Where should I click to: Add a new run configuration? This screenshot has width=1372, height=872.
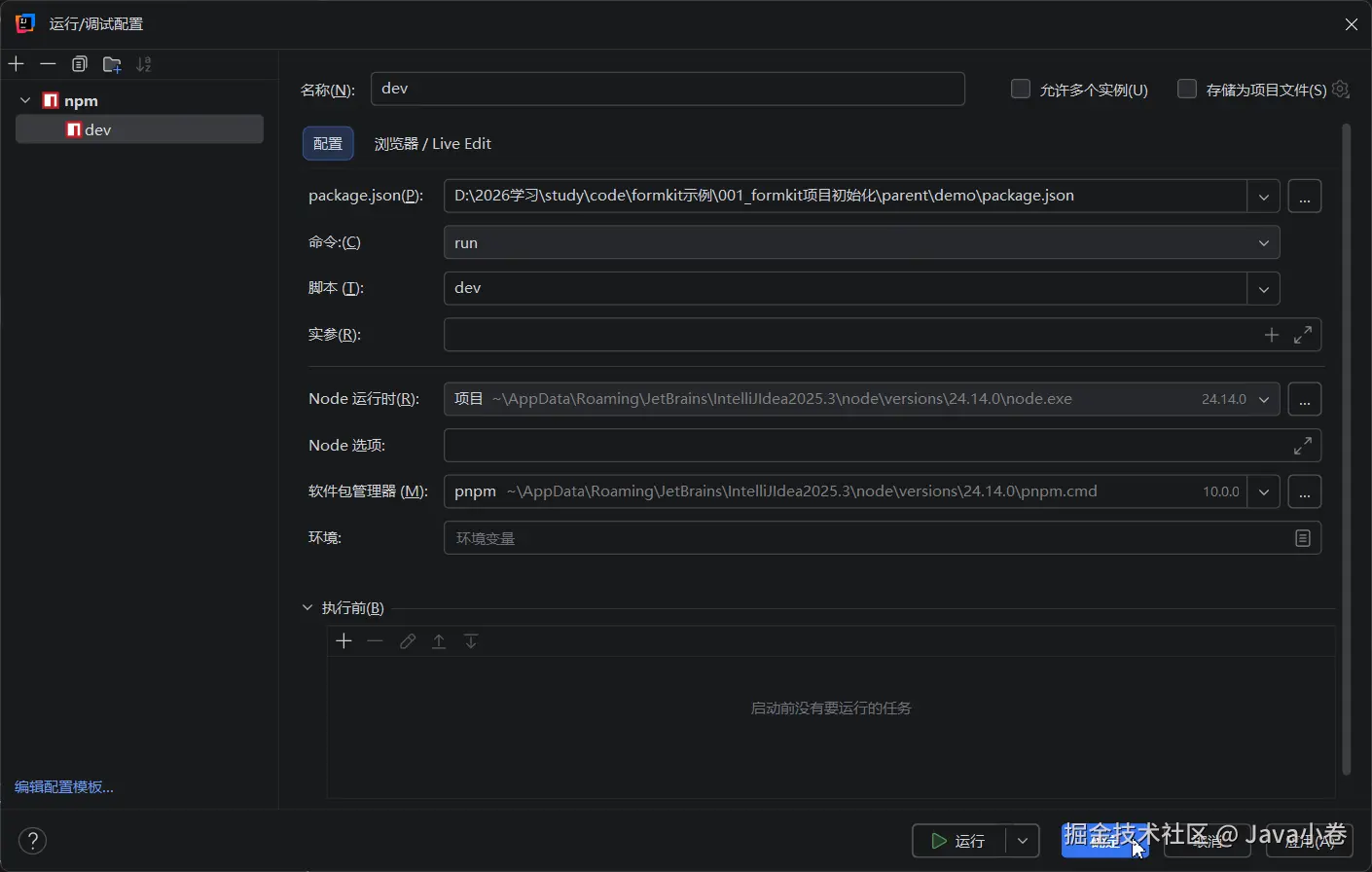pyautogui.click(x=17, y=64)
